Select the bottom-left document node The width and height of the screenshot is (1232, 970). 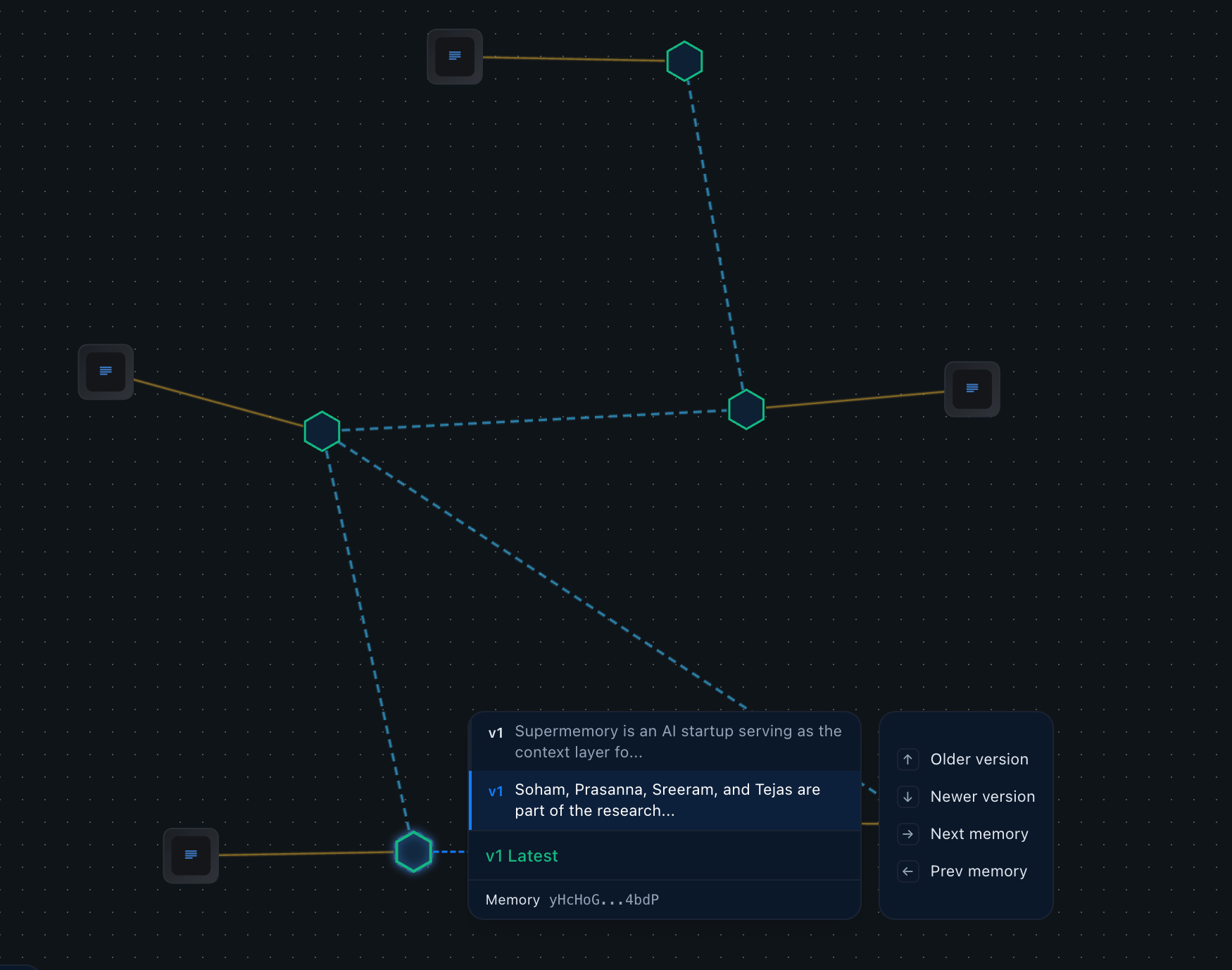191,855
